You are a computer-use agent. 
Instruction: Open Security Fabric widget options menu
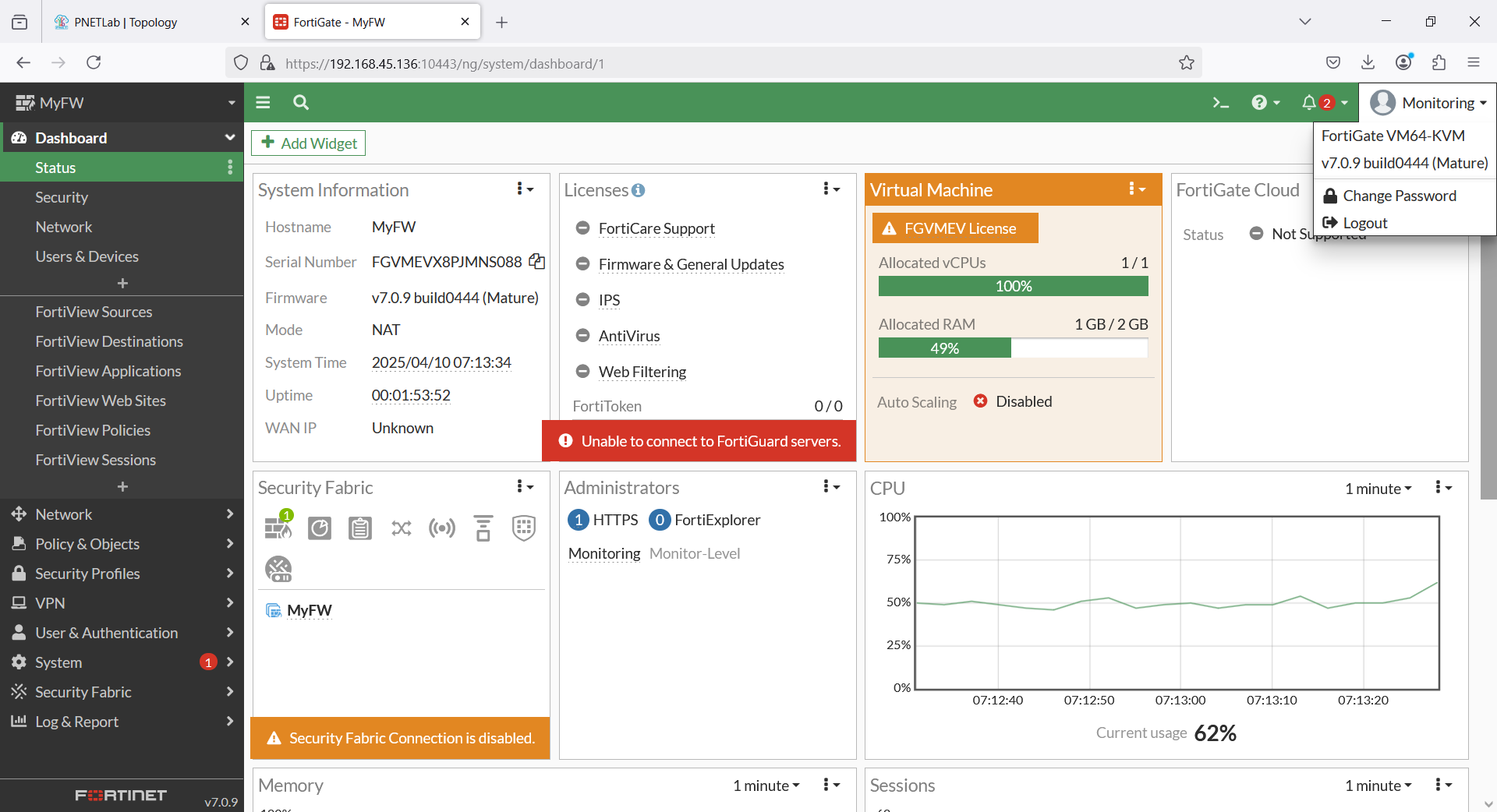click(x=525, y=487)
